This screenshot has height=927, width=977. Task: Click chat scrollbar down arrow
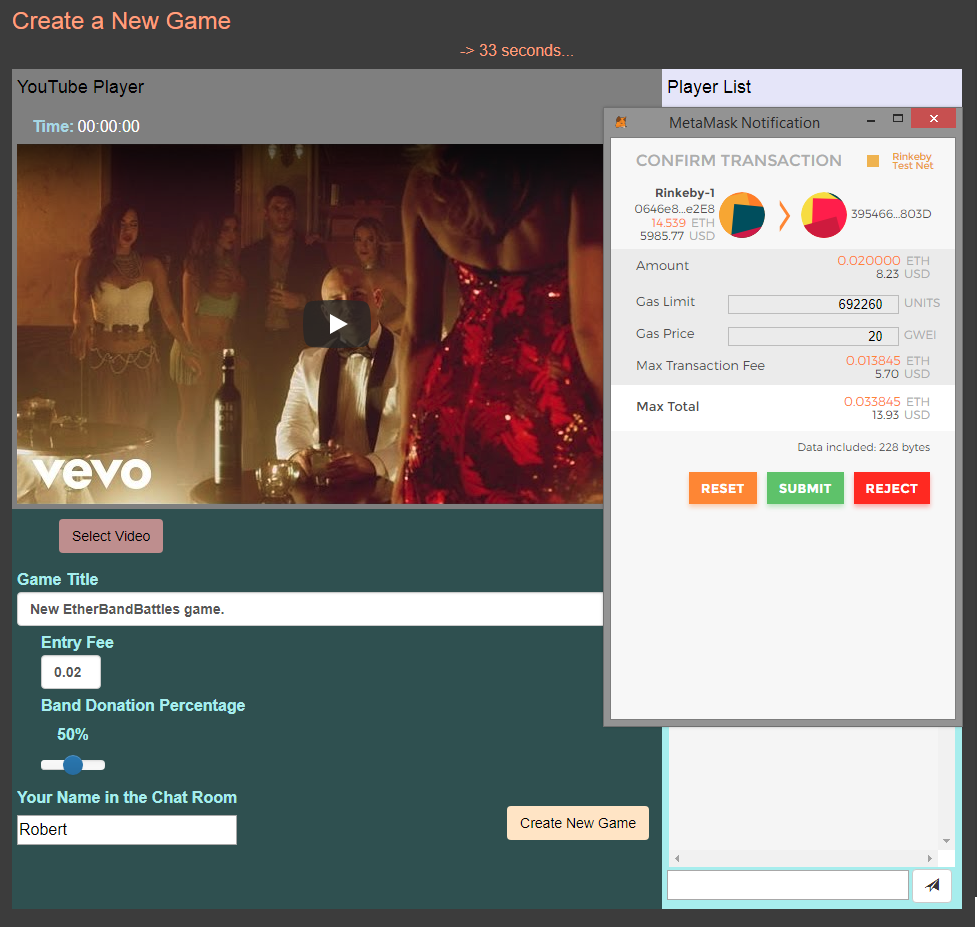coord(946,841)
